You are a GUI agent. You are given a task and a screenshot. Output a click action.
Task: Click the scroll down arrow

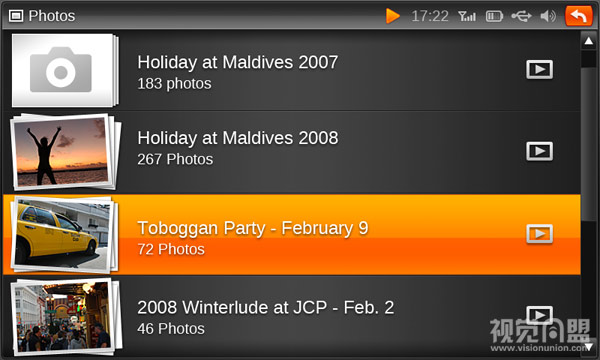click(x=589, y=346)
